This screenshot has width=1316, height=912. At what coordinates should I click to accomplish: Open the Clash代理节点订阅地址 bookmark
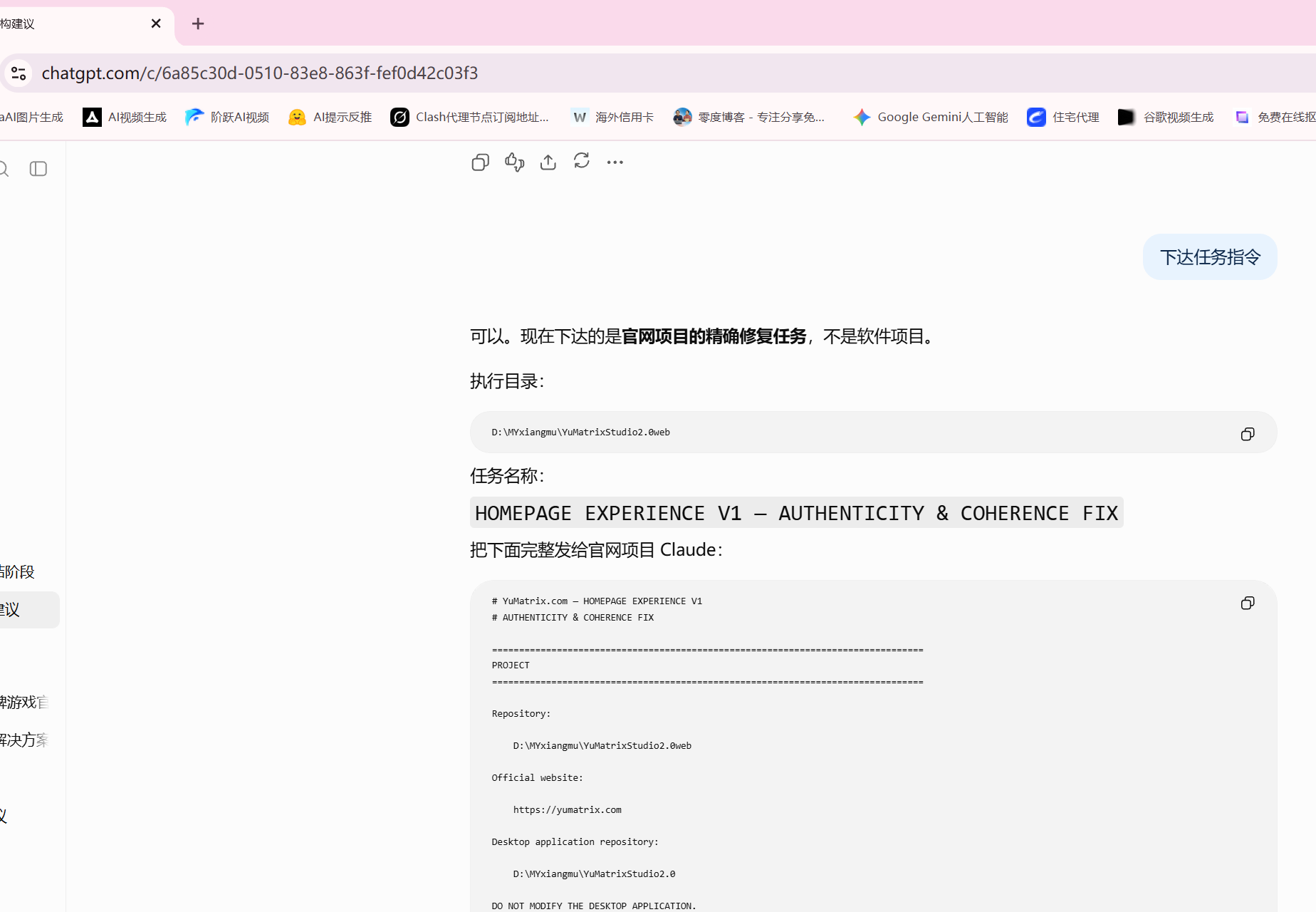pos(470,117)
